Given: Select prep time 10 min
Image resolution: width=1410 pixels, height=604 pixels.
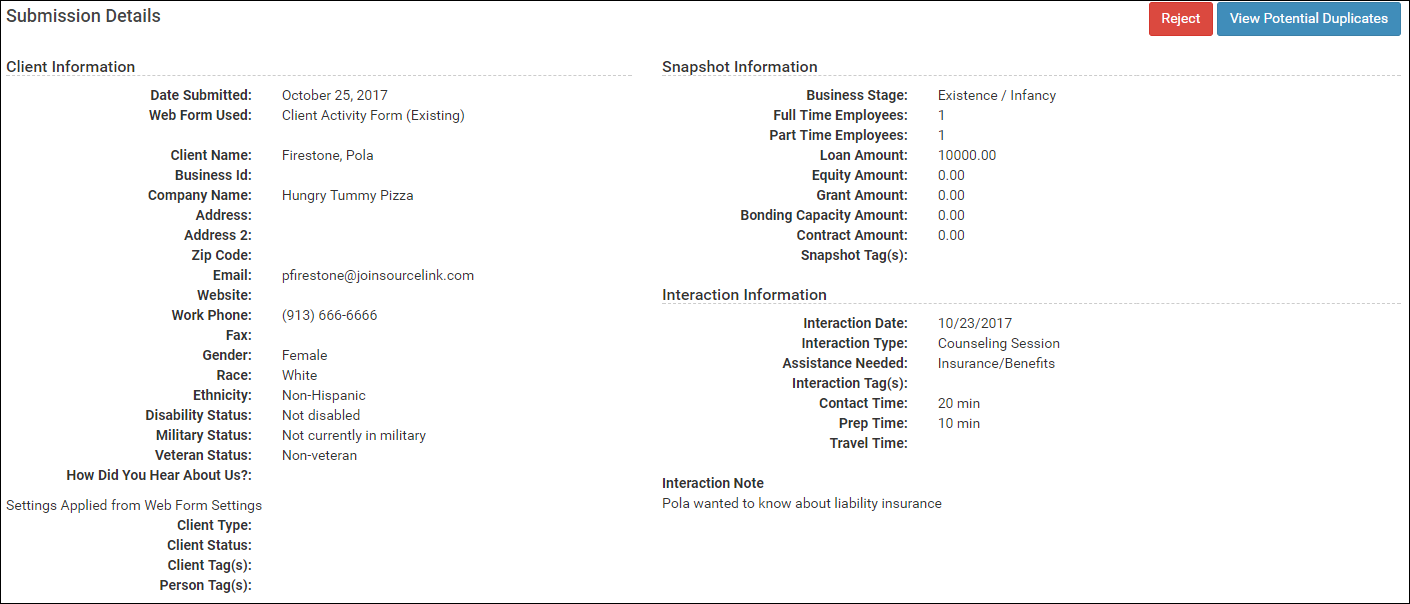Looking at the screenshot, I should [x=959, y=423].
